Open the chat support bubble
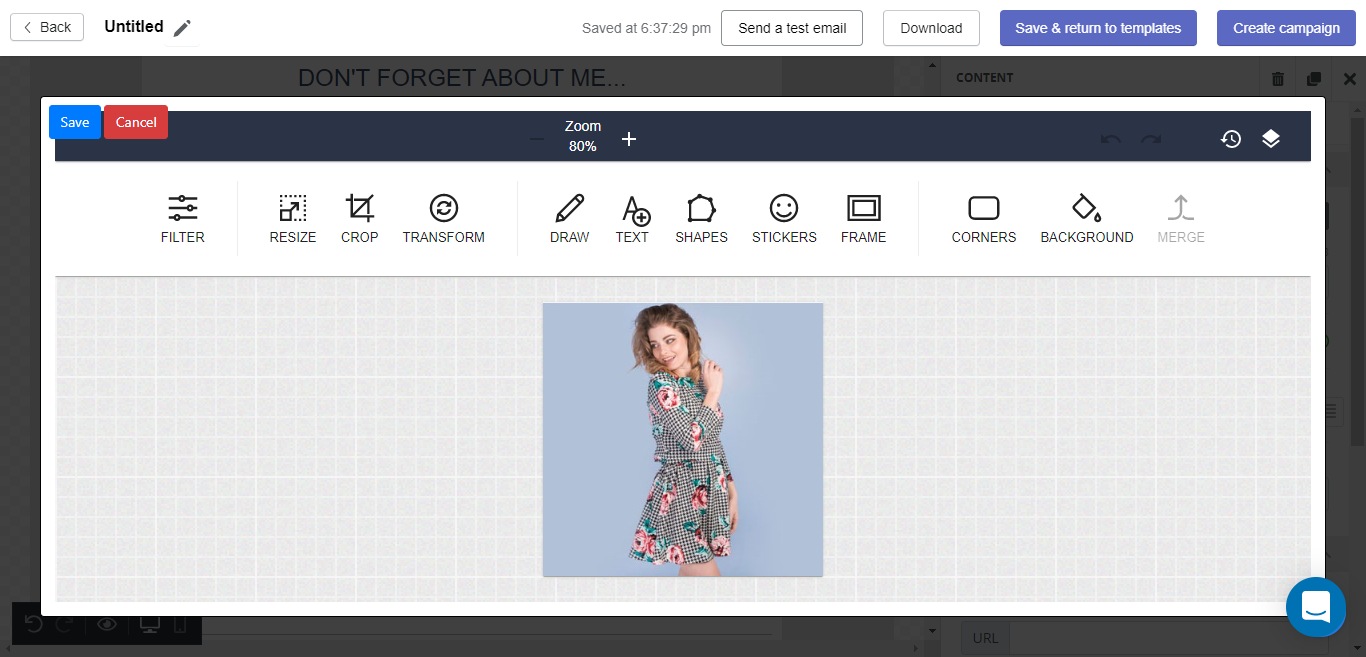This screenshot has height=657, width=1366. pos(1316,607)
